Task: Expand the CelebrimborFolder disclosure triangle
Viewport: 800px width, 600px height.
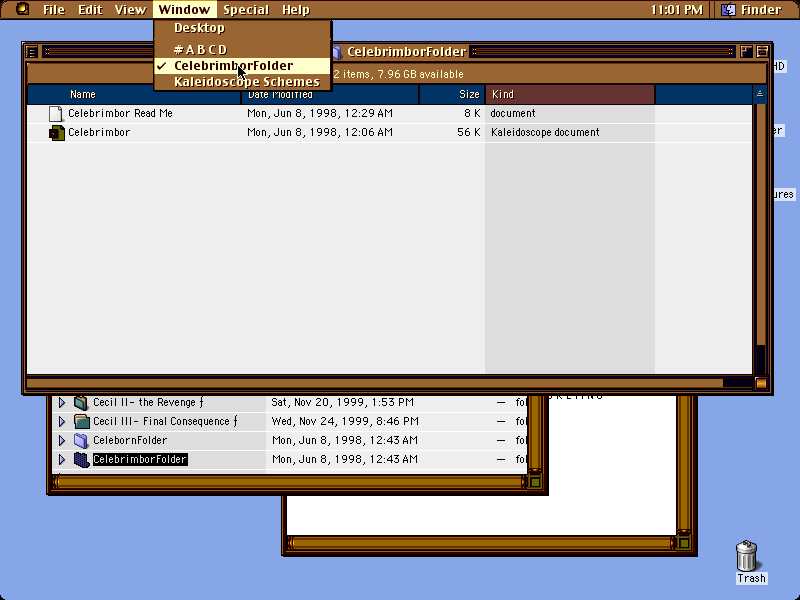Action: point(62,459)
